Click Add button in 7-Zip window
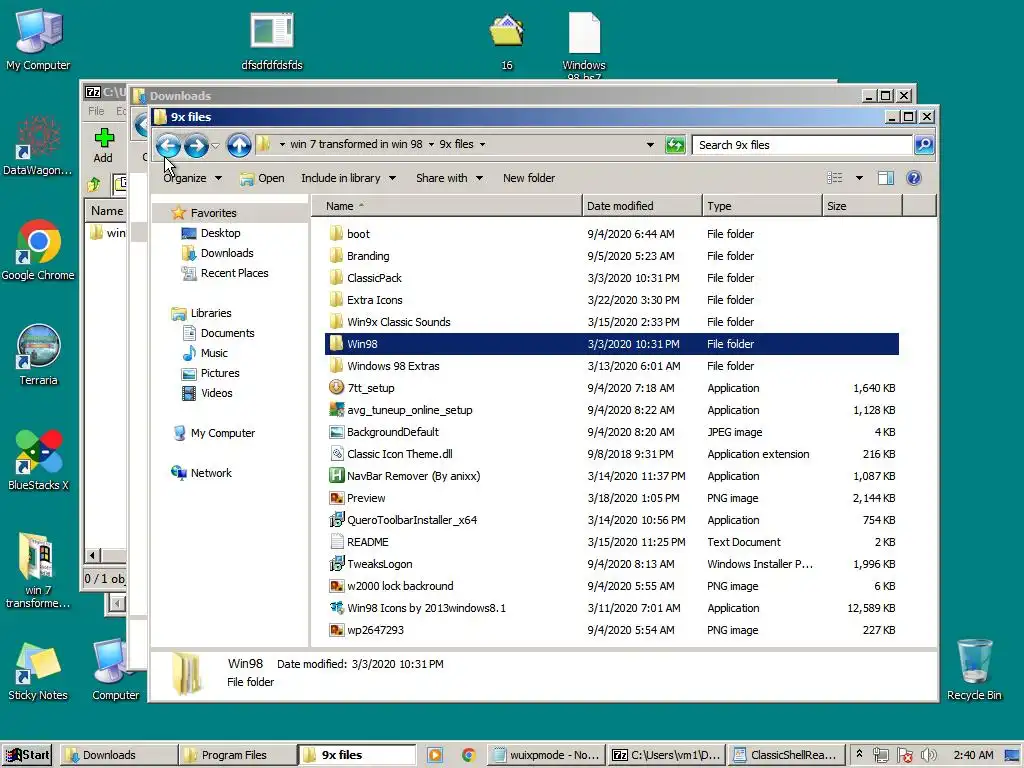Image resolution: width=1024 pixels, height=768 pixels. [103, 146]
